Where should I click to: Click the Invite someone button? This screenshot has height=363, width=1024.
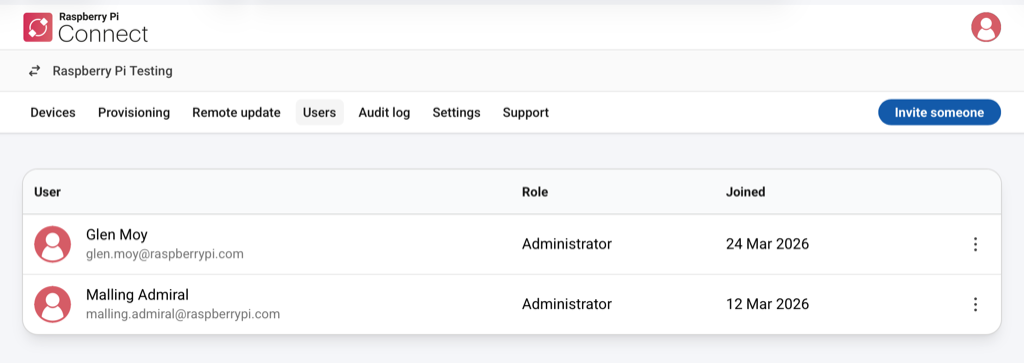click(939, 112)
